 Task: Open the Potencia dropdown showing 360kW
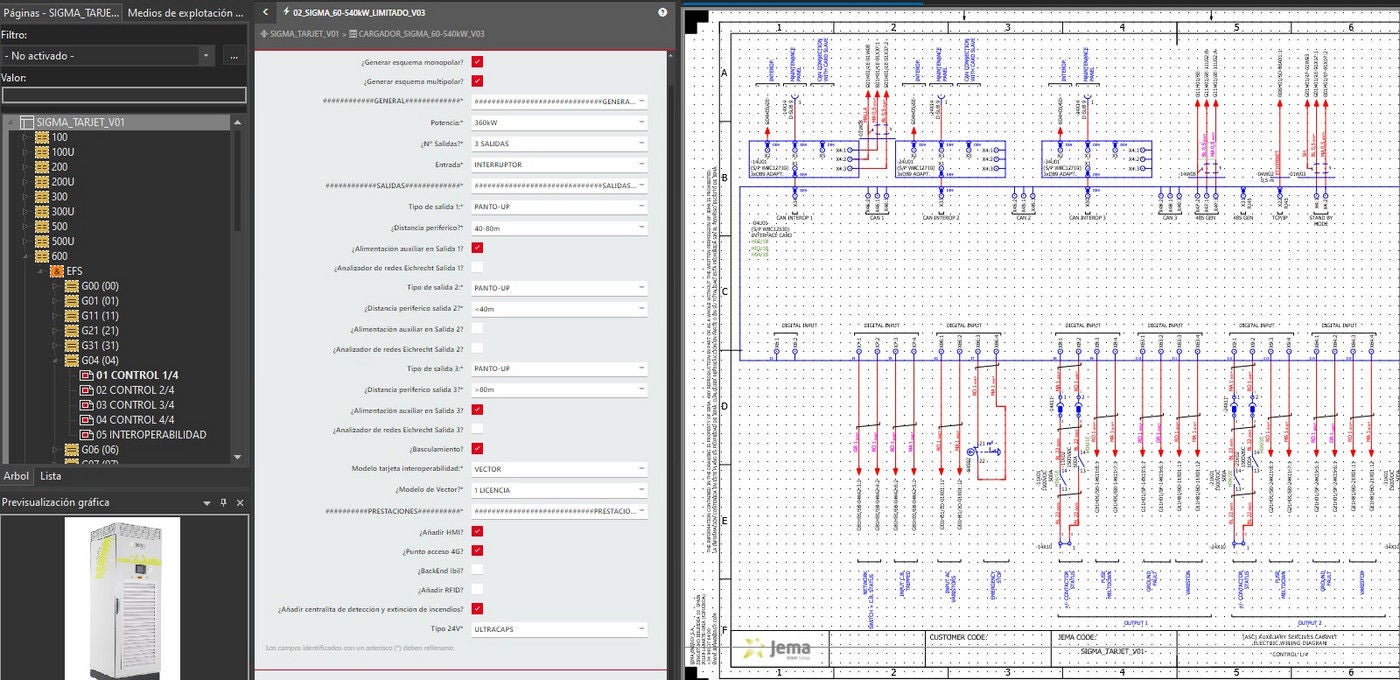click(x=559, y=122)
